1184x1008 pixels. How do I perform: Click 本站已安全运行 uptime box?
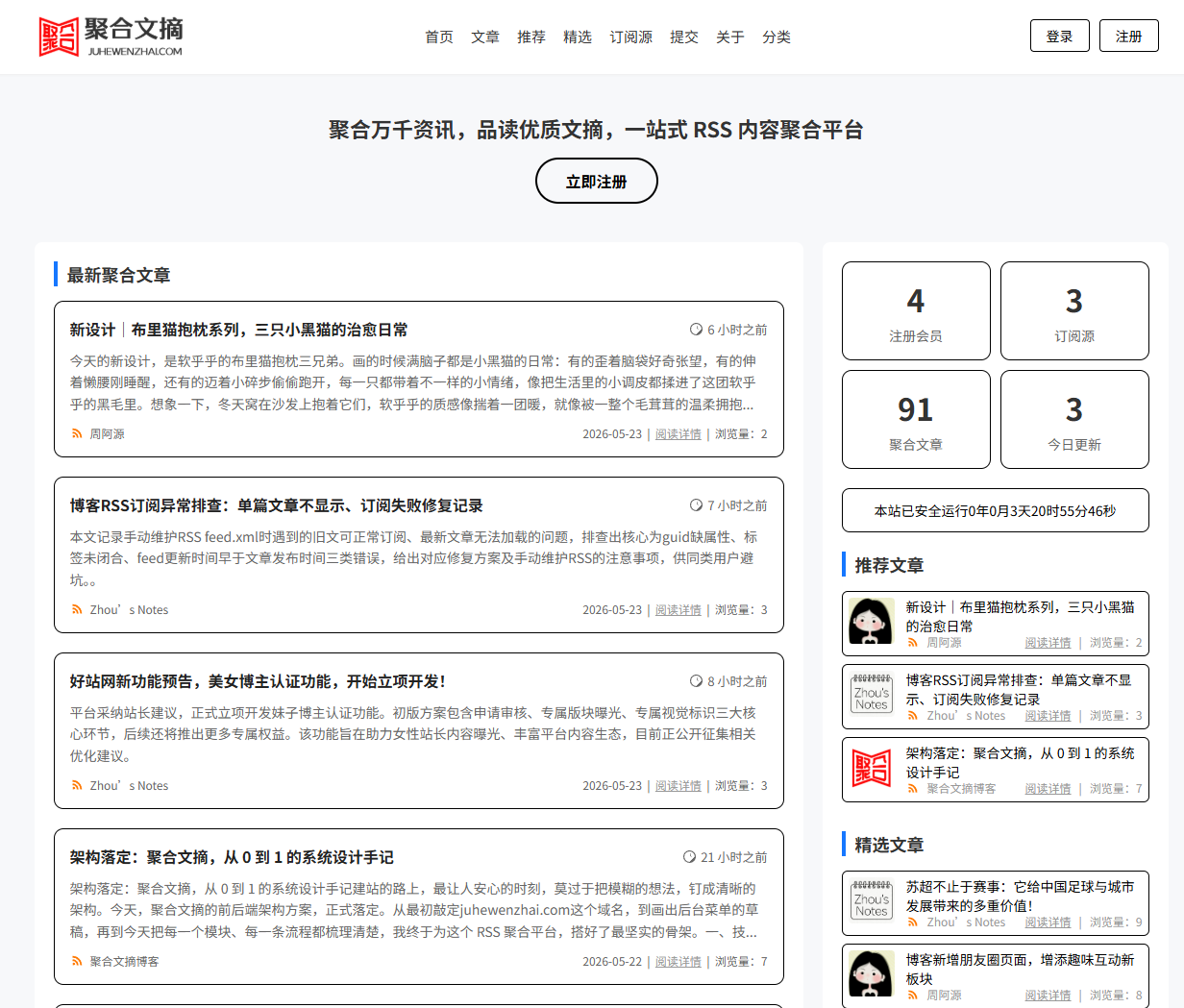click(x=996, y=510)
